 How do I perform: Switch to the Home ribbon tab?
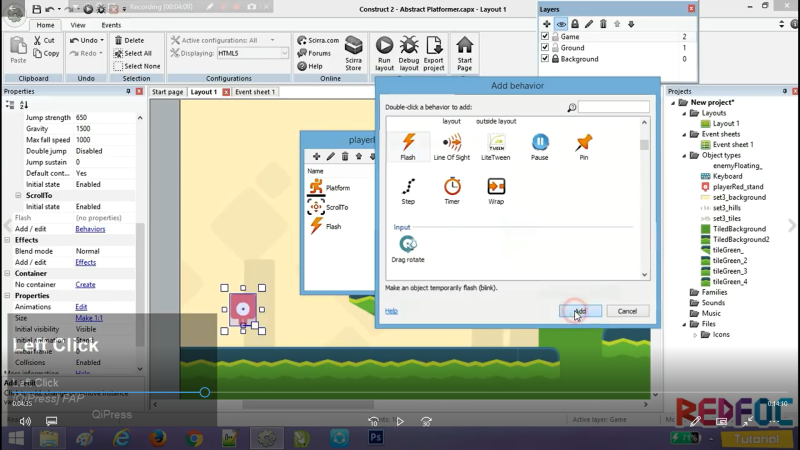point(45,25)
